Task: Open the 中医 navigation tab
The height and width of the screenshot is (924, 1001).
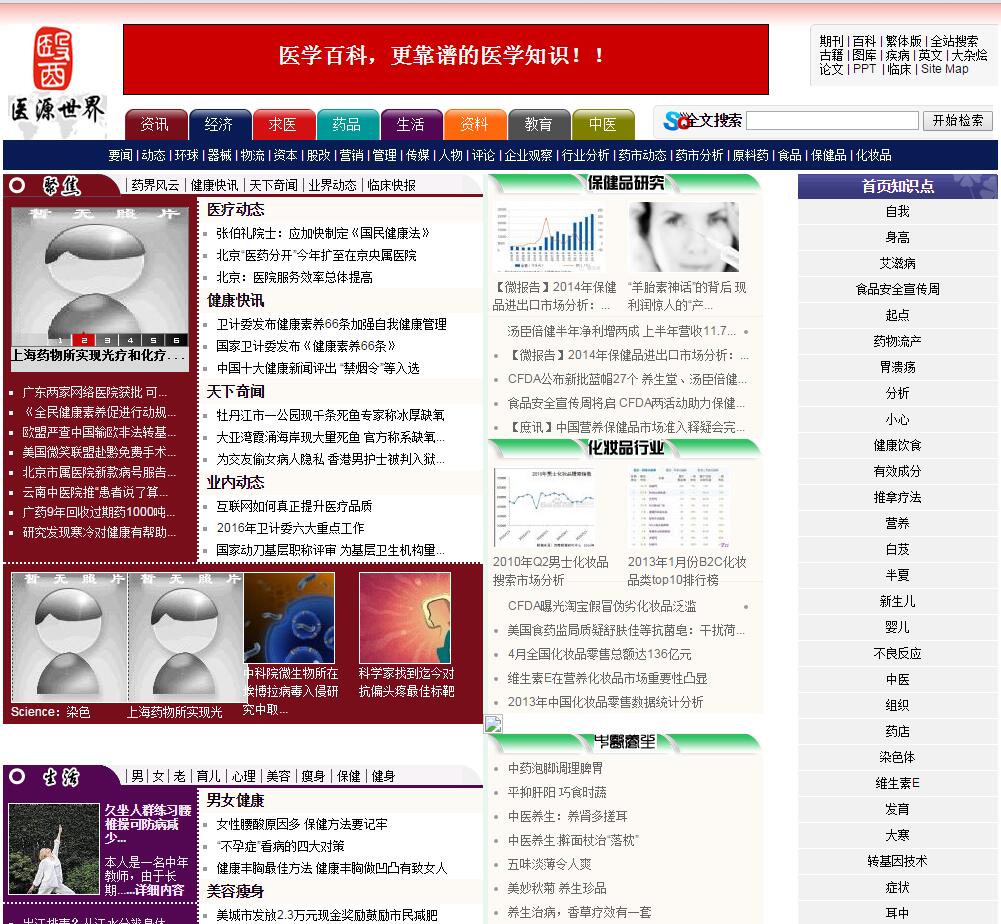Action: pyautogui.click(x=602, y=125)
